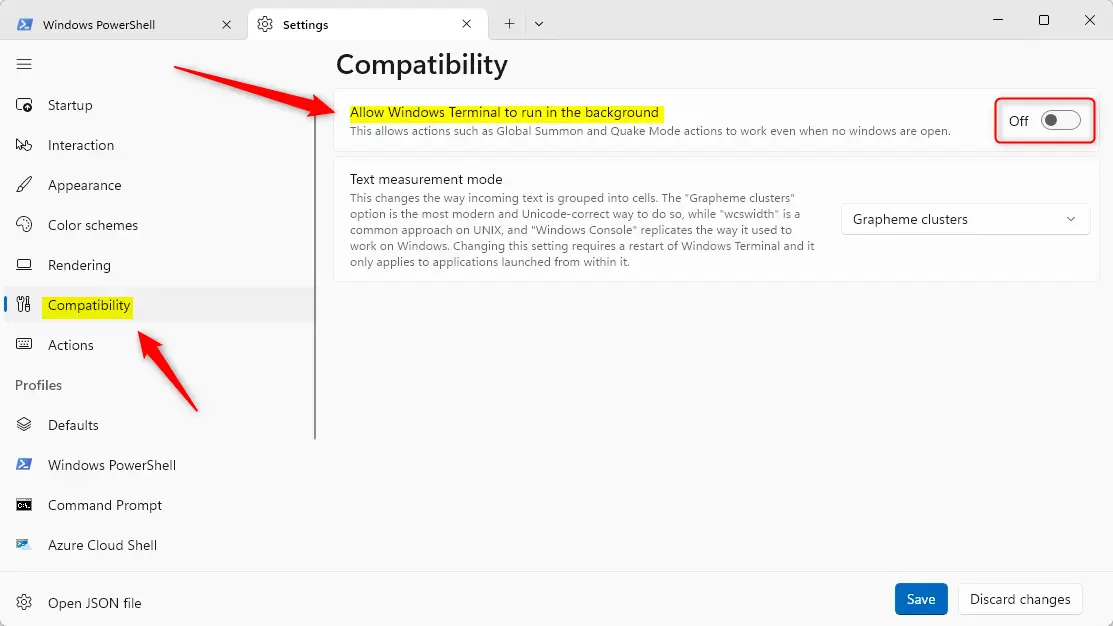This screenshot has height=626, width=1113.
Task: Click the Command Prompt profile icon
Action: [x=25, y=505]
